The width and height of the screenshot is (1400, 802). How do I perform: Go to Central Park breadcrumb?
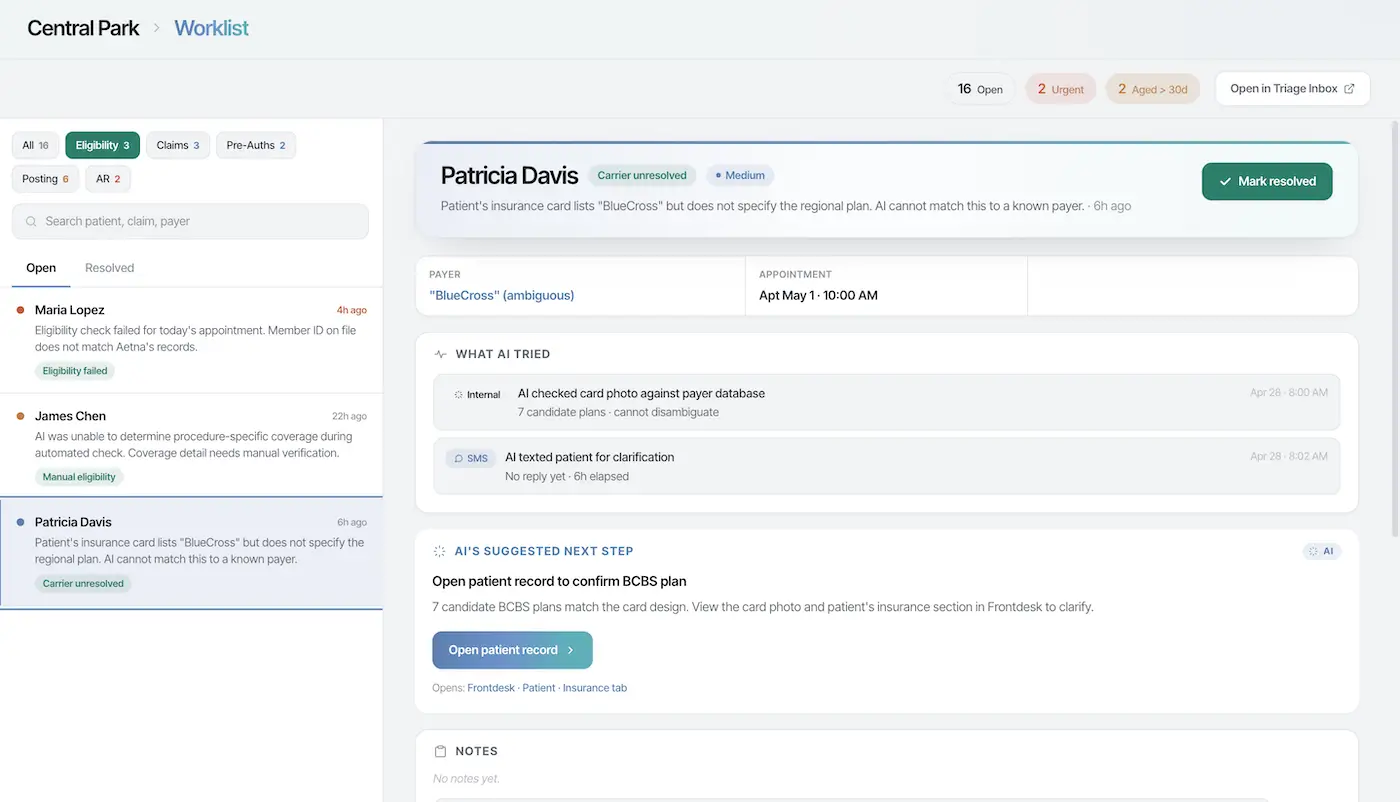(x=83, y=28)
